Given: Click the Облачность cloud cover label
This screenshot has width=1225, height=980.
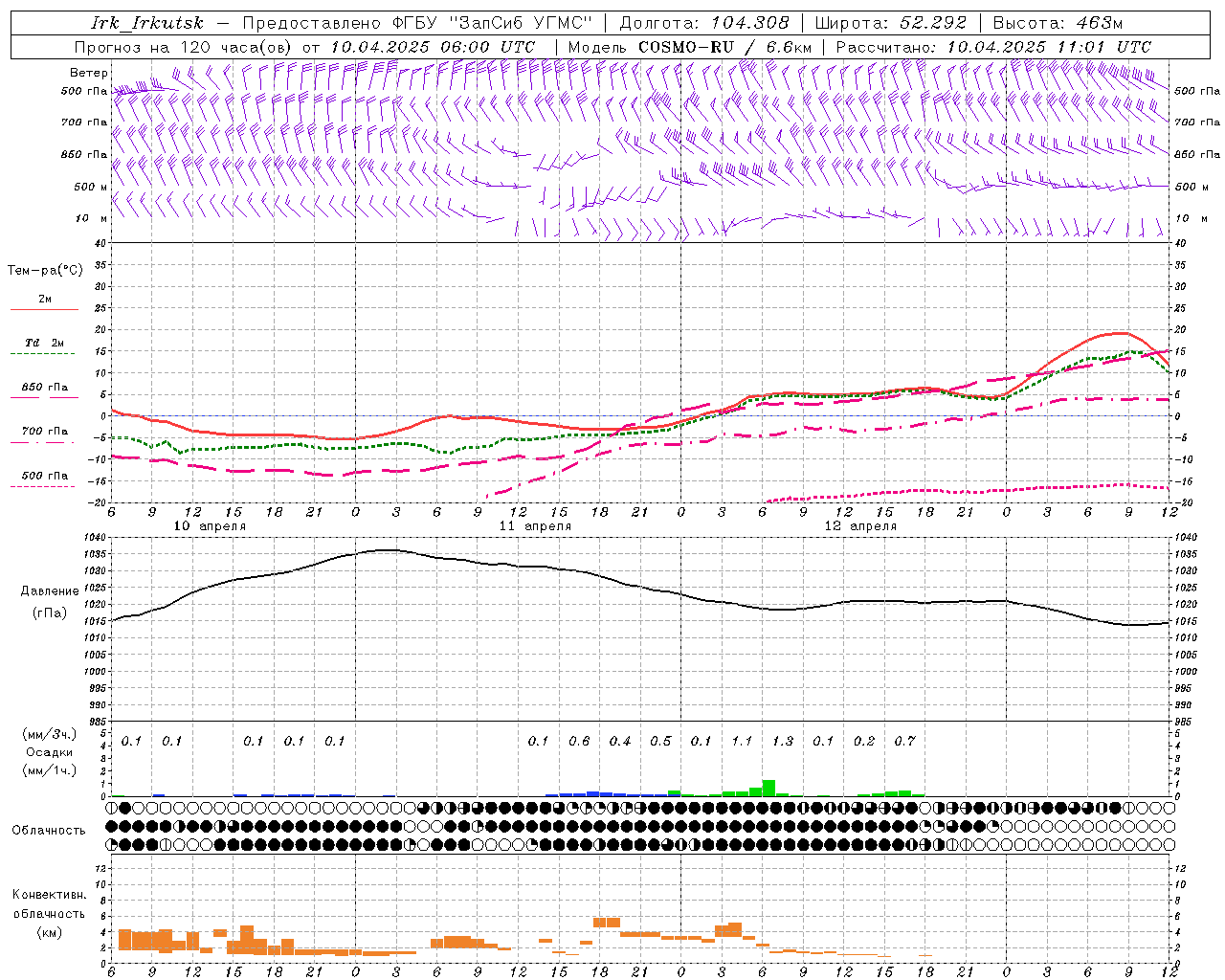Looking at the screenshot, I should tap(49, 831).
